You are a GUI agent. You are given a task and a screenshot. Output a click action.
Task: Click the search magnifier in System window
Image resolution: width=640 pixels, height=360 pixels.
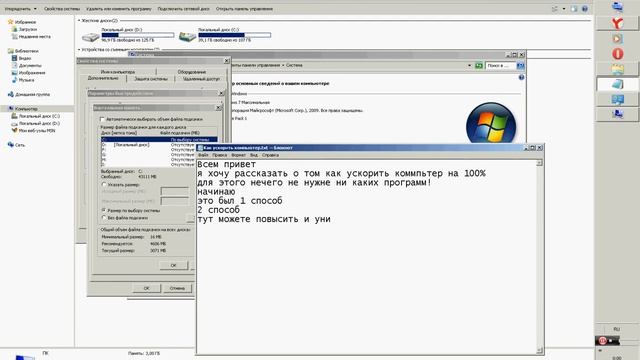pyautogui.click(x=520, y=65)
